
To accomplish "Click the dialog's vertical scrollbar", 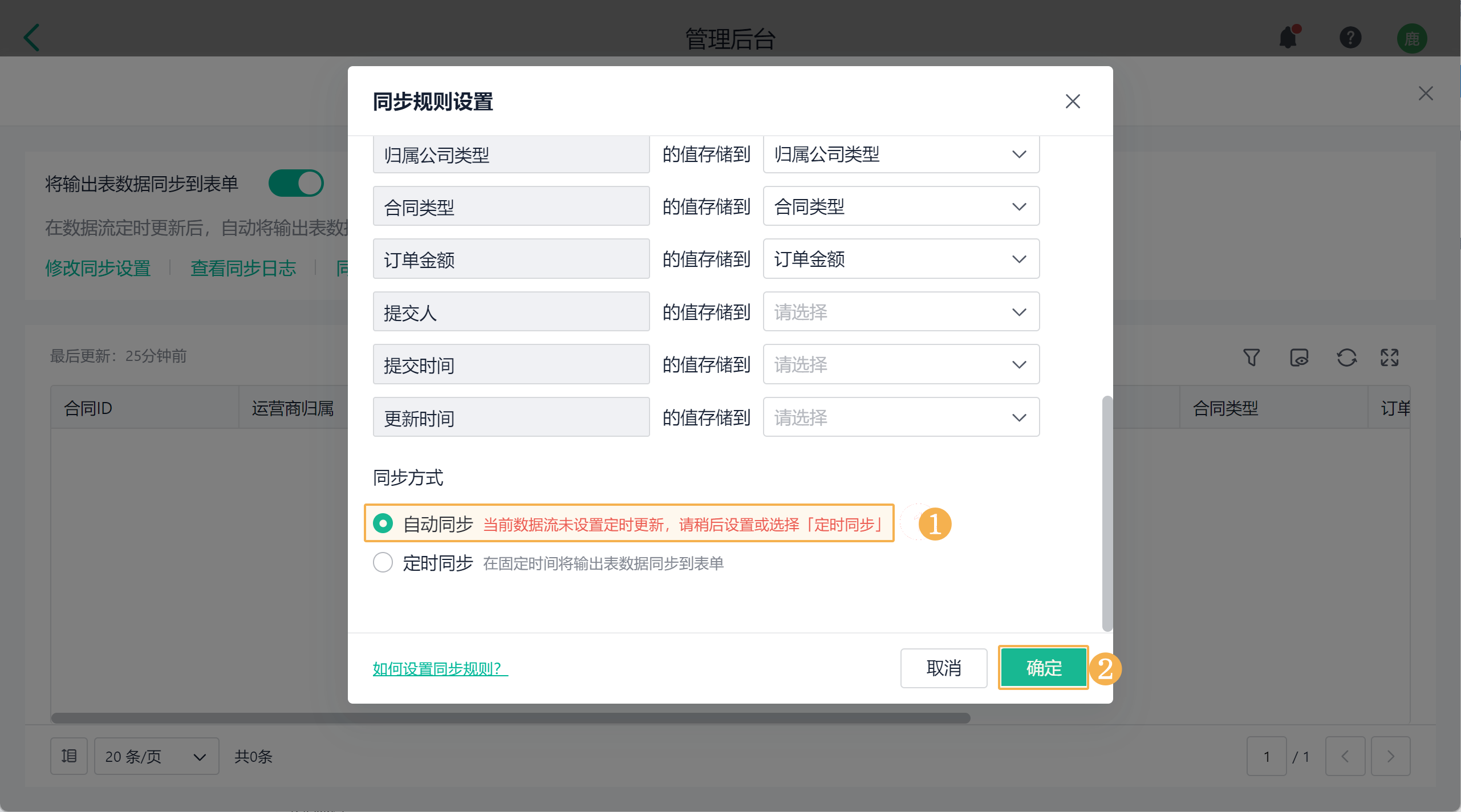I will coord(1107,513).
